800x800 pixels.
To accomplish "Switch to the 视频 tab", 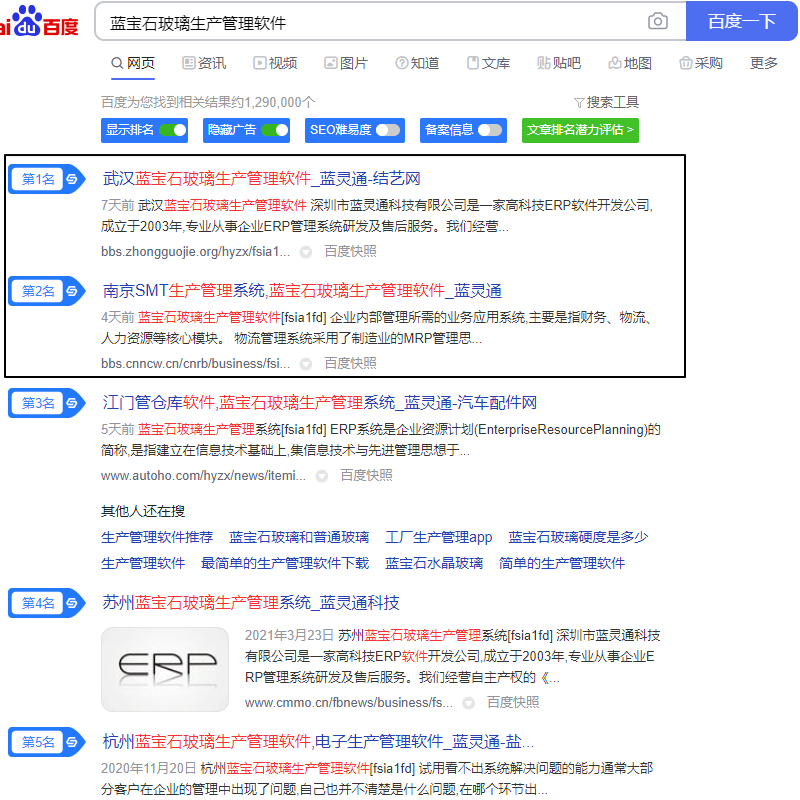I will coord(275,63).
